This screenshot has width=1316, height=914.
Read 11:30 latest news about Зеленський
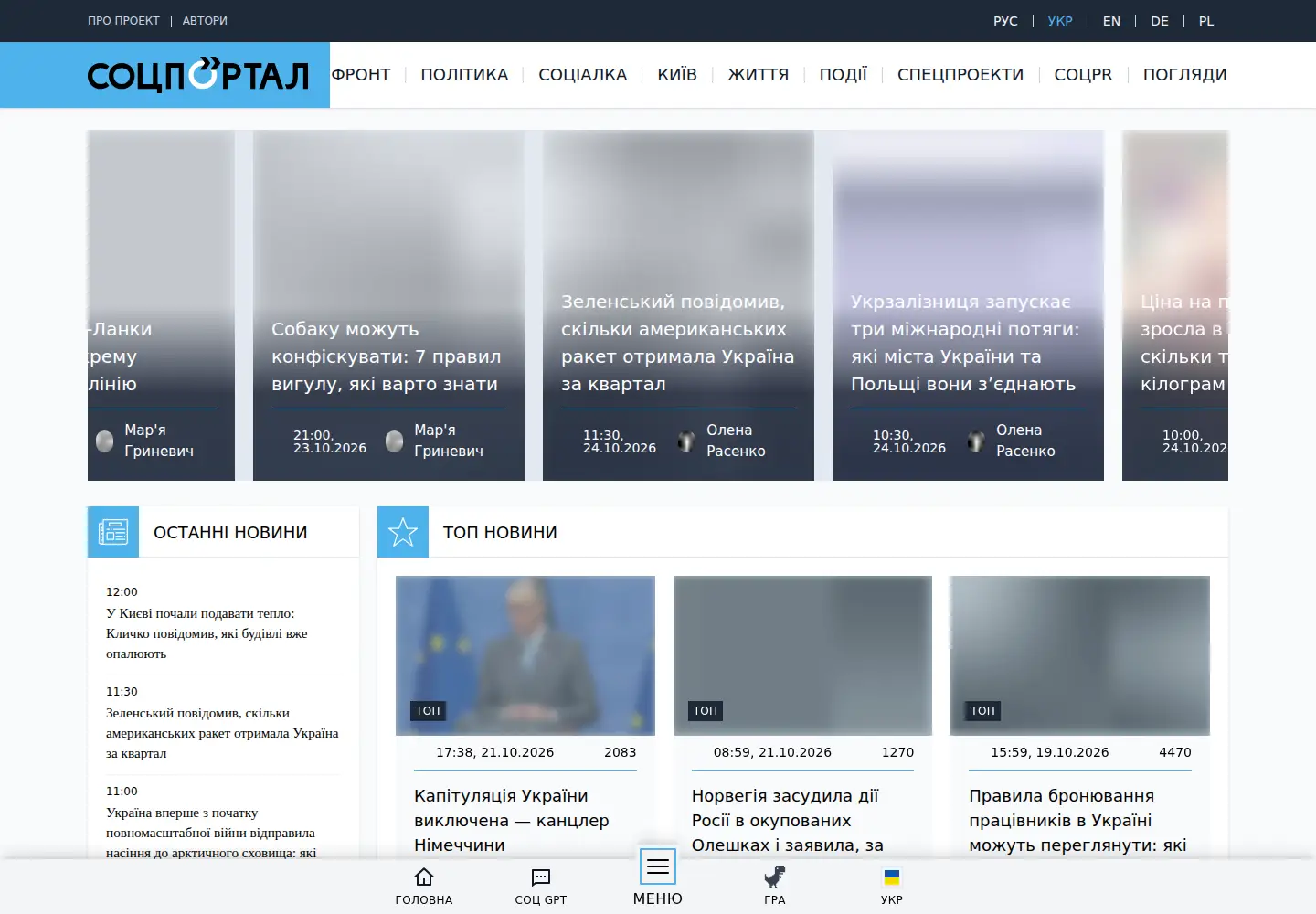222,733
